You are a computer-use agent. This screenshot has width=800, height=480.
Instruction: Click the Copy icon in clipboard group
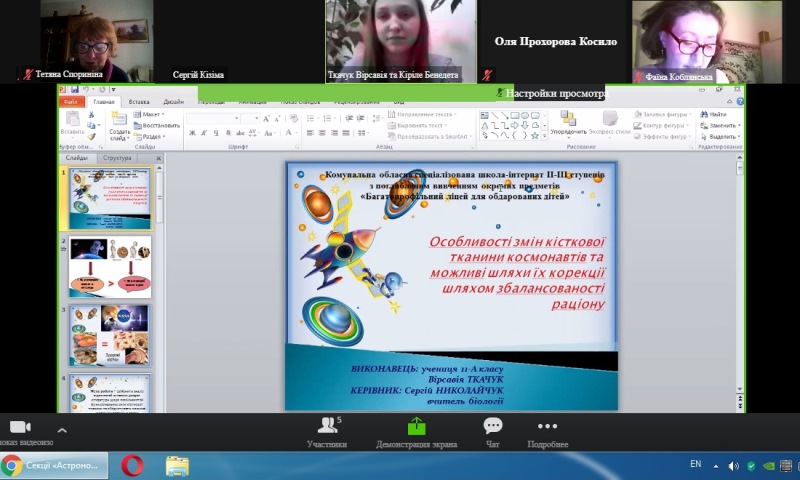click(91, 125)
